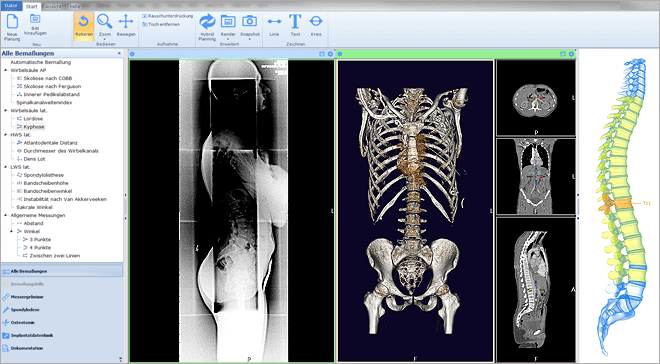Open Hybrid Planning

pos(207,27)
